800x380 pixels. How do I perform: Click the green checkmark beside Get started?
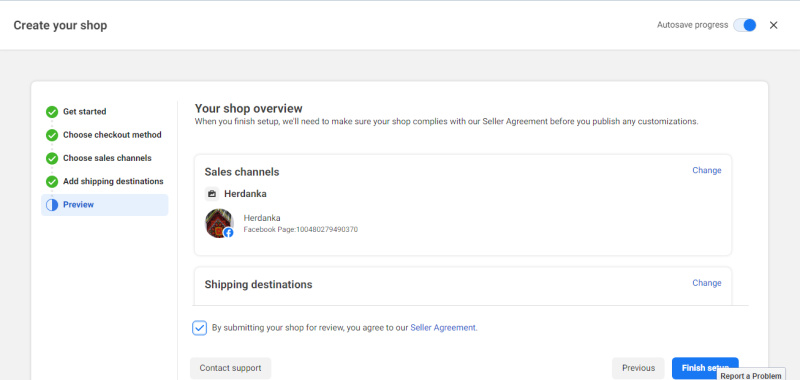[x=52, y=112]
